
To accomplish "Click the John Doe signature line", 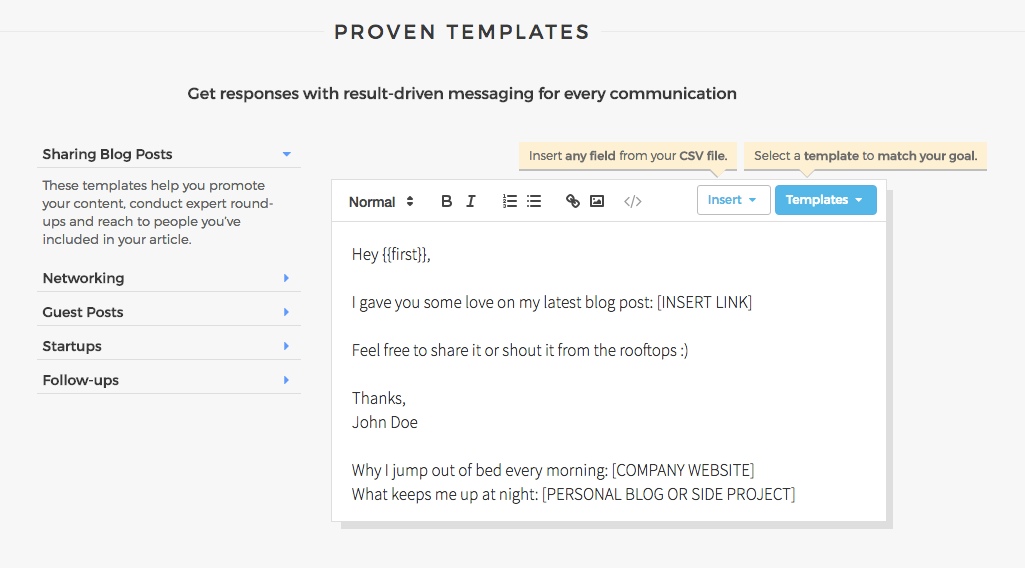I will (x=385, y=422).
